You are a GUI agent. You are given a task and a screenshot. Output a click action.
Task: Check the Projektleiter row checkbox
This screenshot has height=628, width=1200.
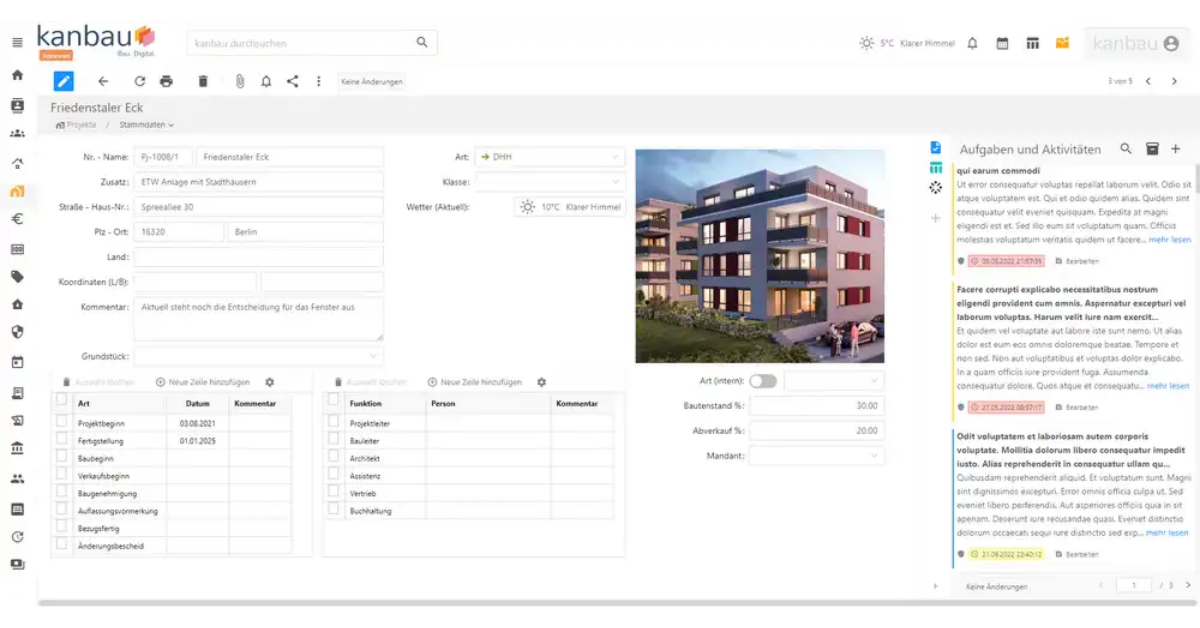pyautogui.click(x=334, y=422)
